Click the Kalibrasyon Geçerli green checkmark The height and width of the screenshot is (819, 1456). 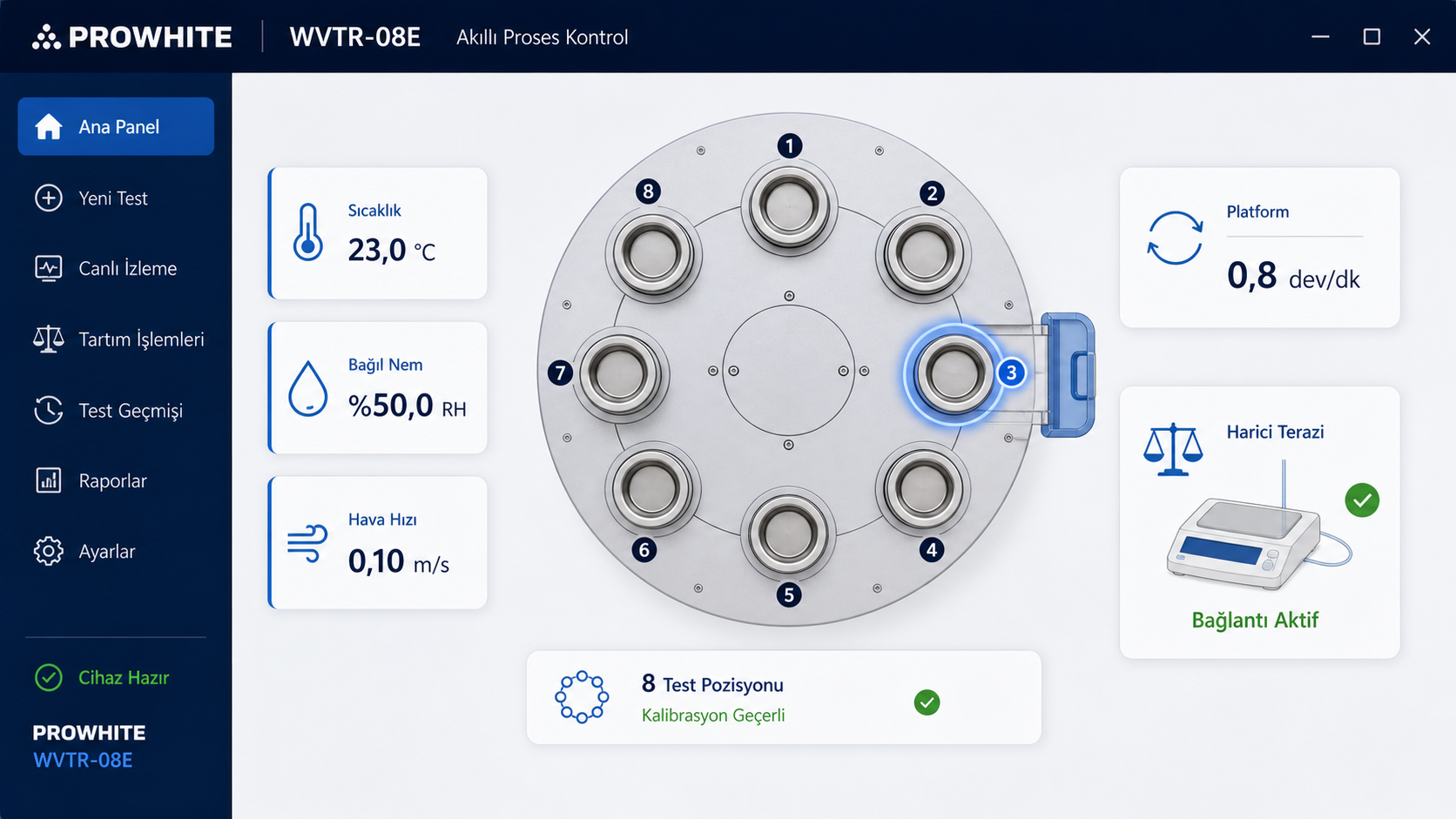tap(927, 702)
